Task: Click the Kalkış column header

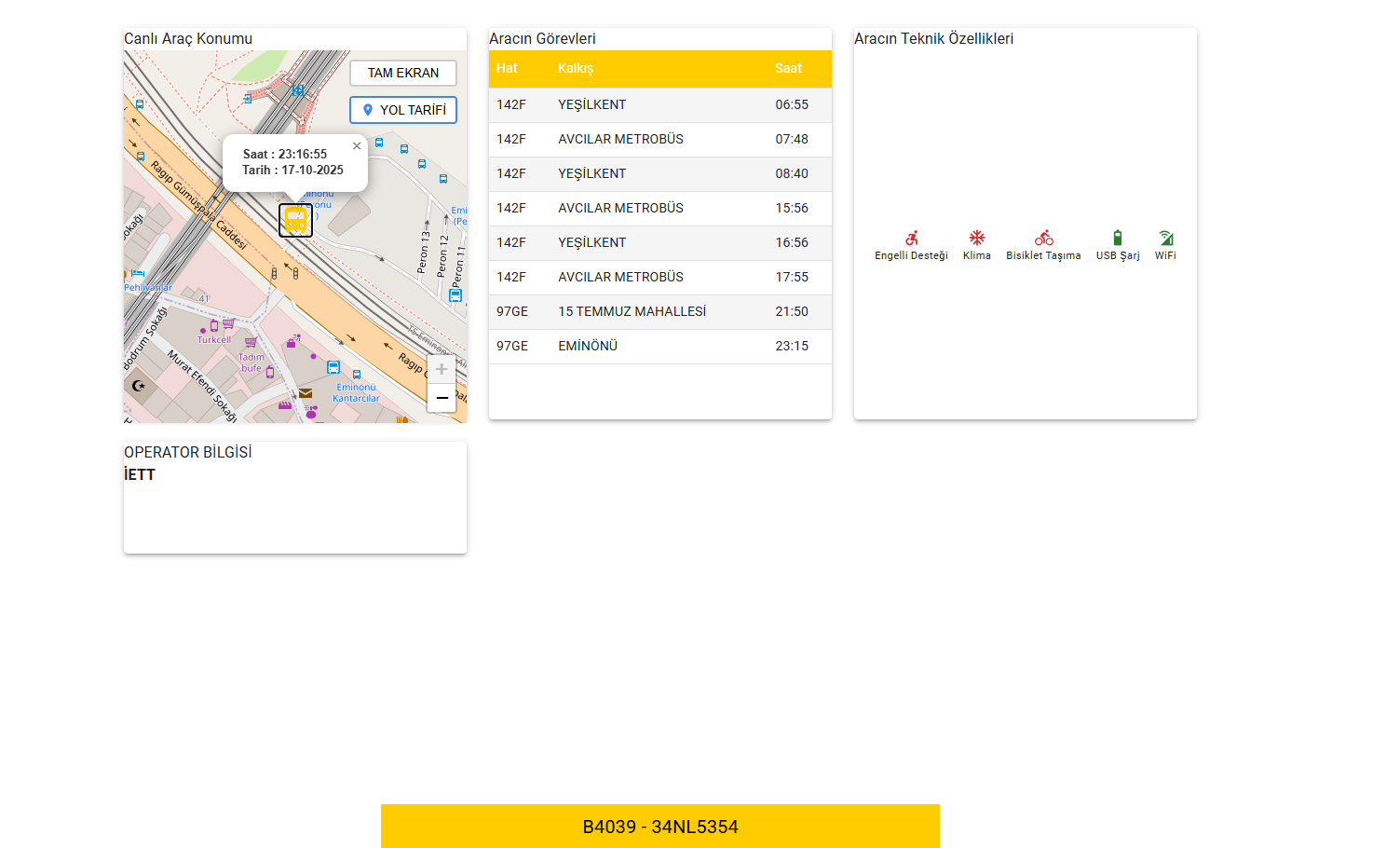Action: [x=576, y=68]
